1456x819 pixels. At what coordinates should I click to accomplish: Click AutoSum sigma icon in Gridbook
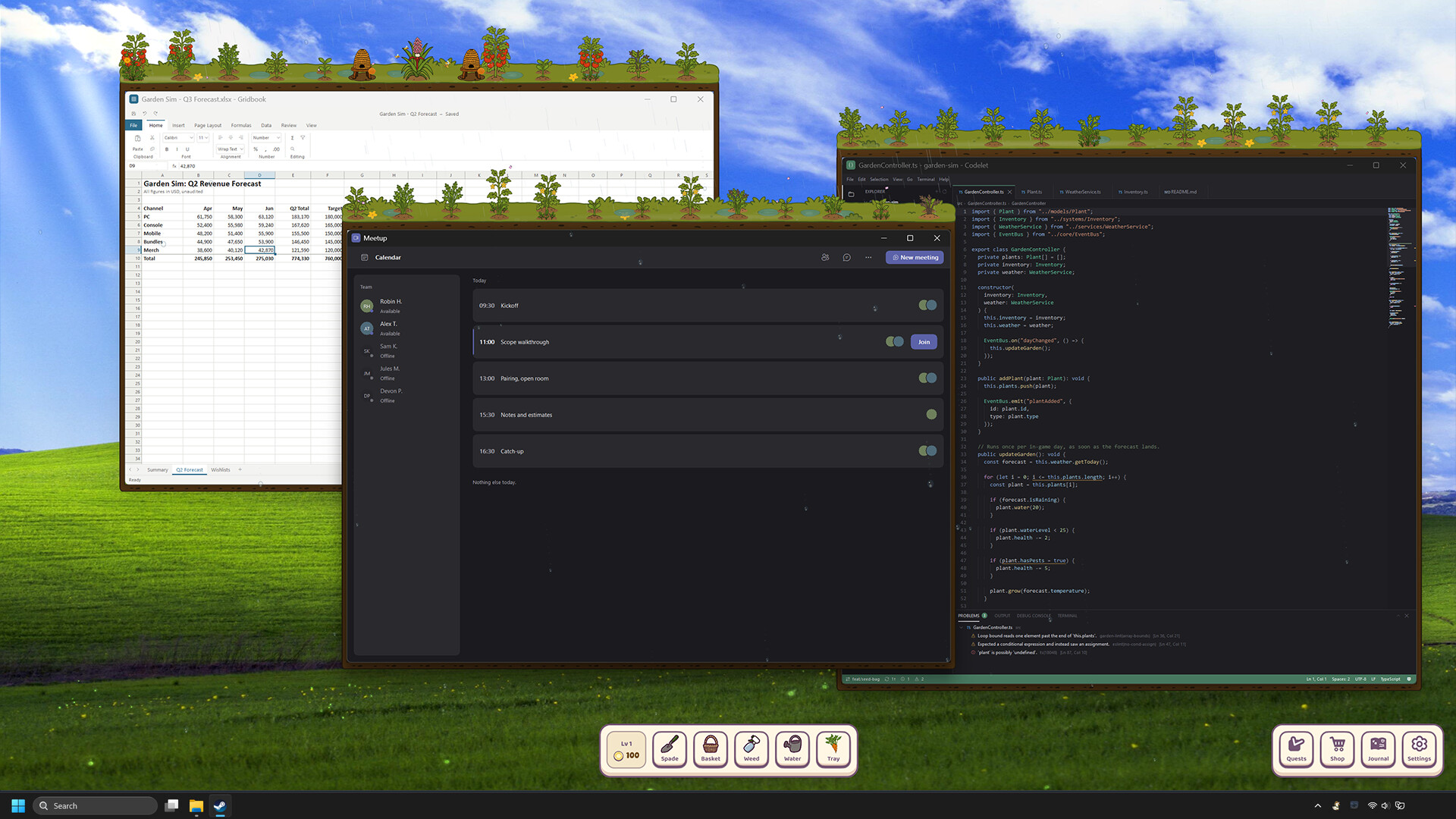[292, 138]
